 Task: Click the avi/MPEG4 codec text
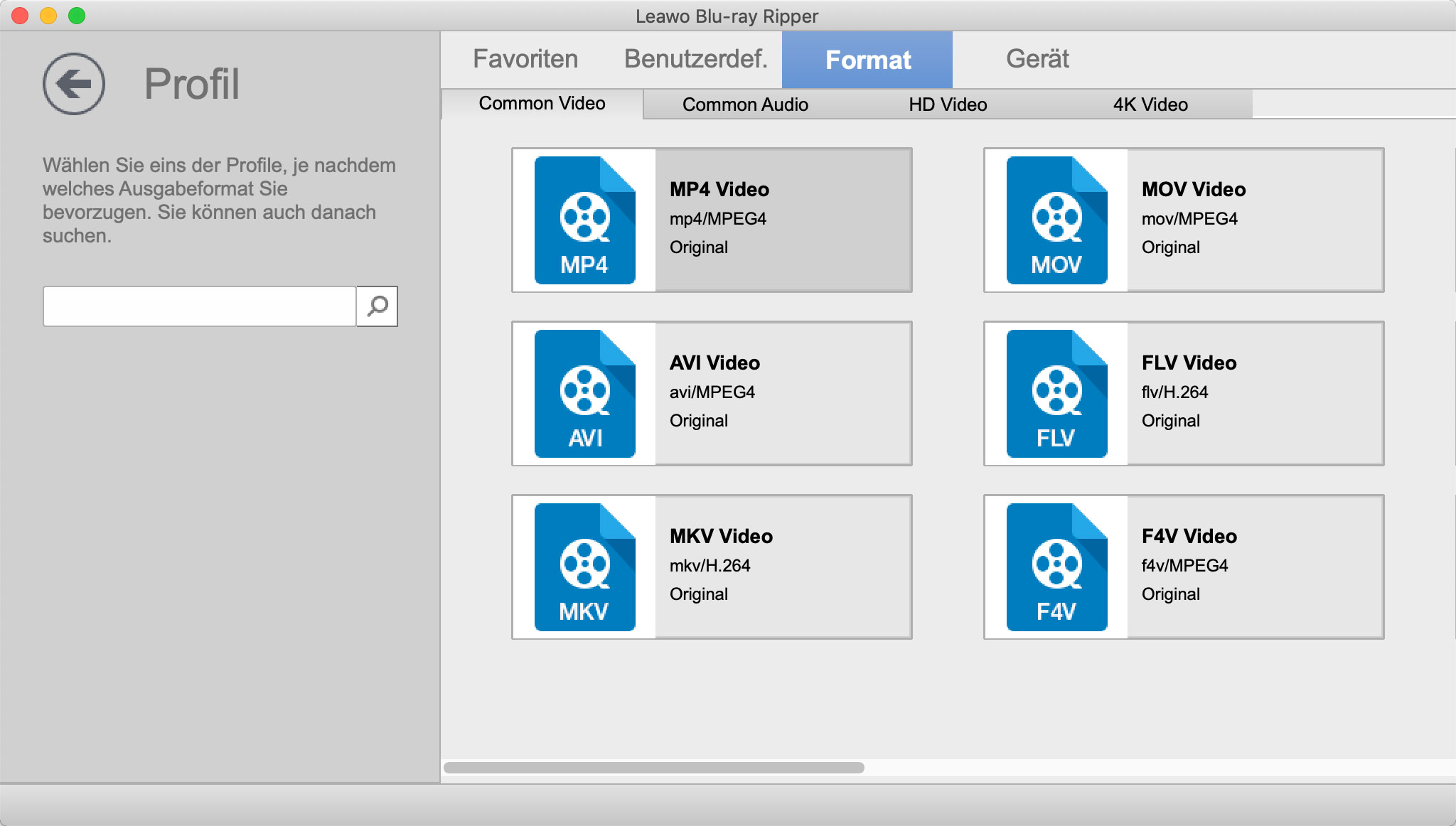coord(712,392)
